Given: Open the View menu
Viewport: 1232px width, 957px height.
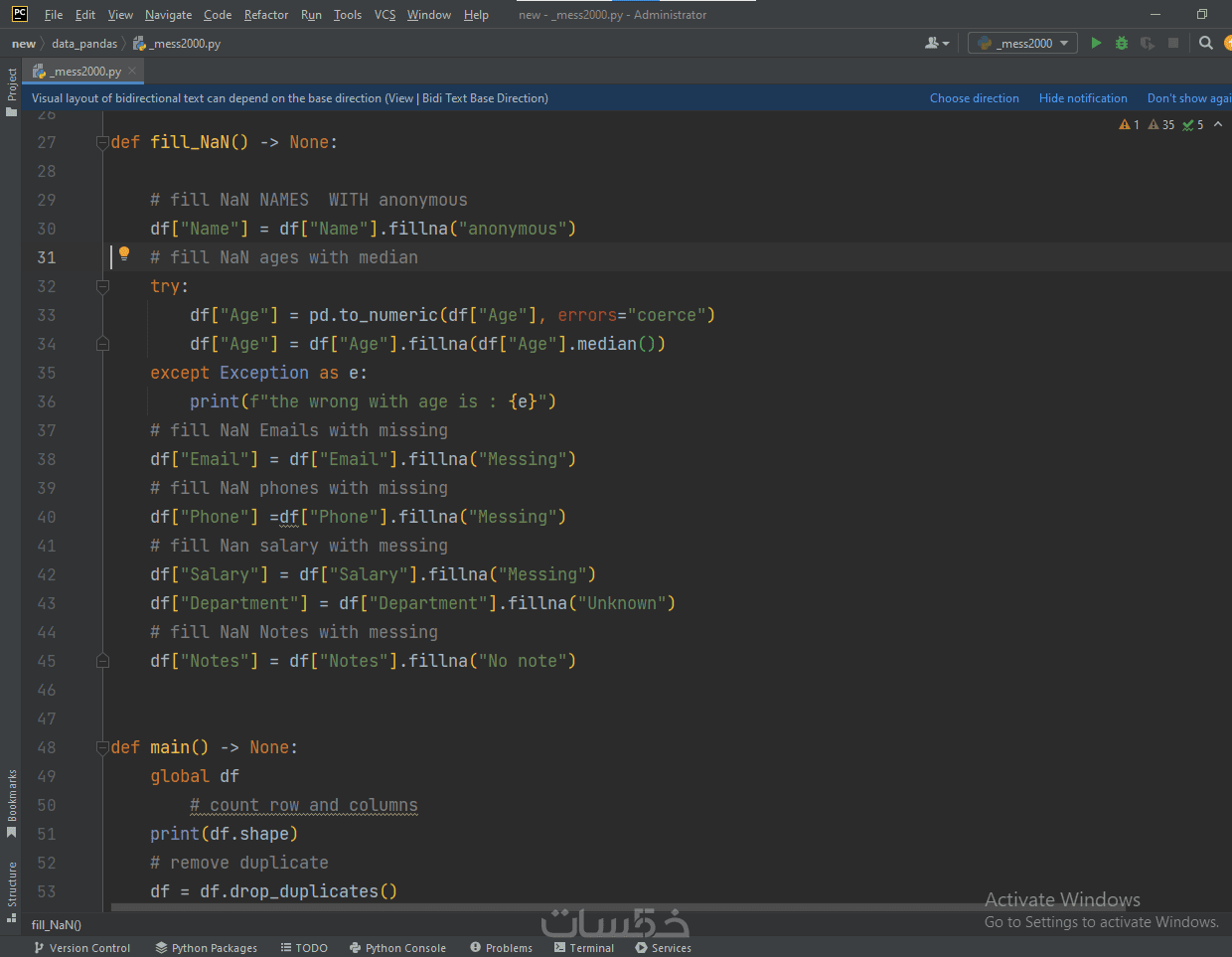Looking at the screenshot, I should (120, 15).
